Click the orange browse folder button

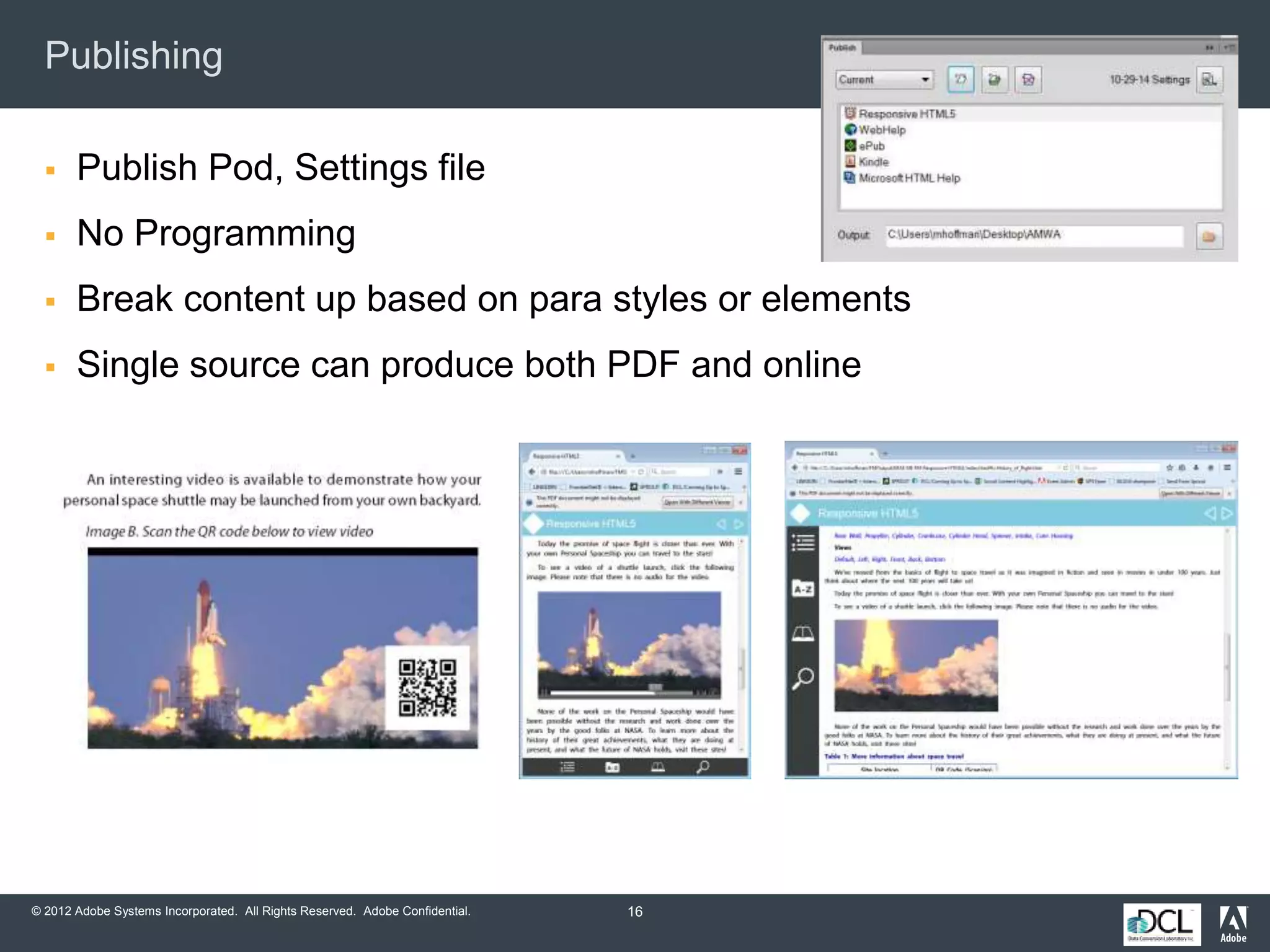click(x=1209, y=236)
